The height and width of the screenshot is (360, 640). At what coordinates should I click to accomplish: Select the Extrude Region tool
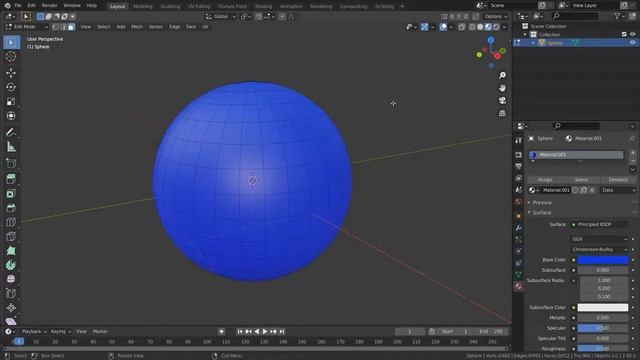click(11, 179)
